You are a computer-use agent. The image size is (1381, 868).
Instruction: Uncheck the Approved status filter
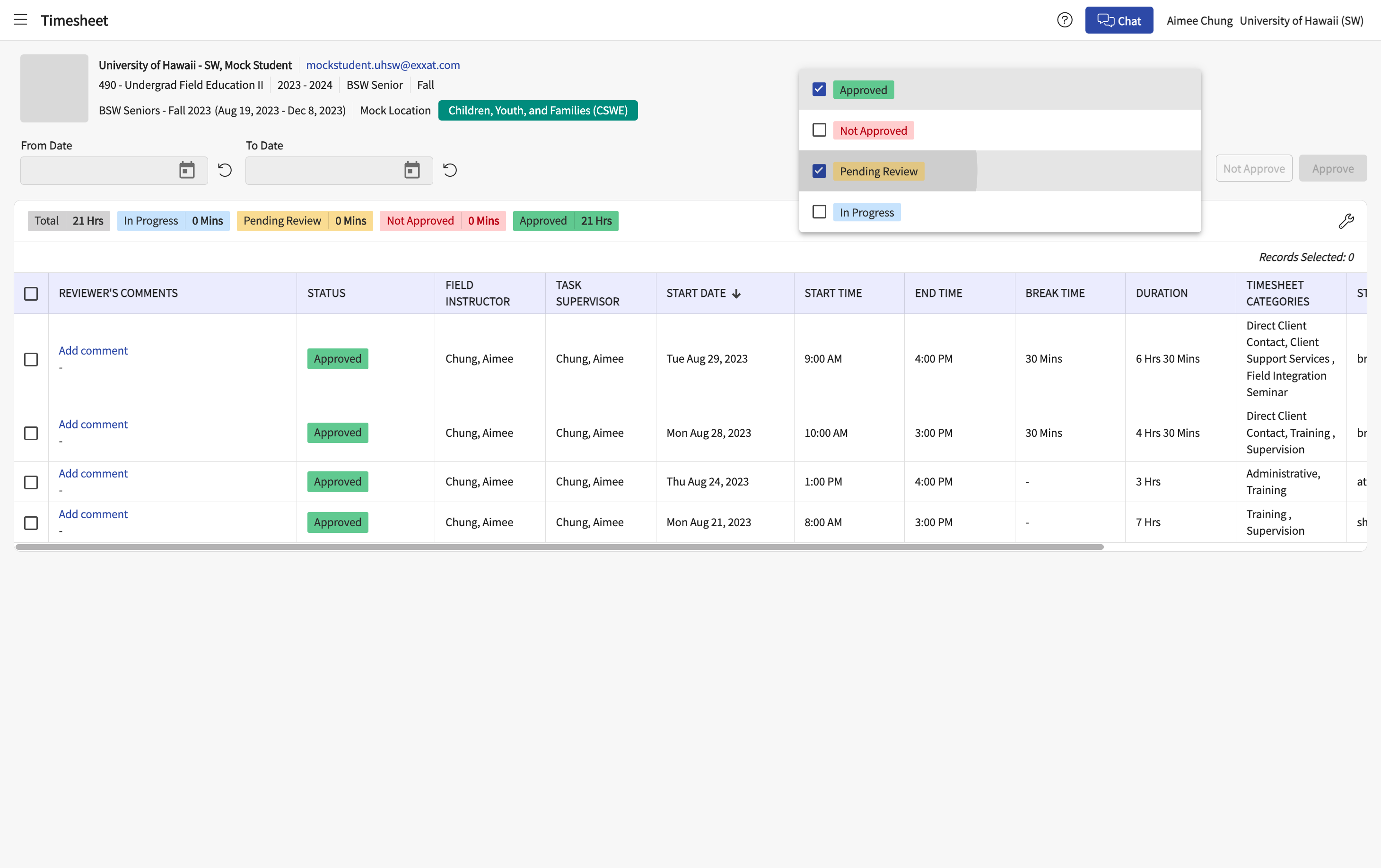(x=819, y=89)
